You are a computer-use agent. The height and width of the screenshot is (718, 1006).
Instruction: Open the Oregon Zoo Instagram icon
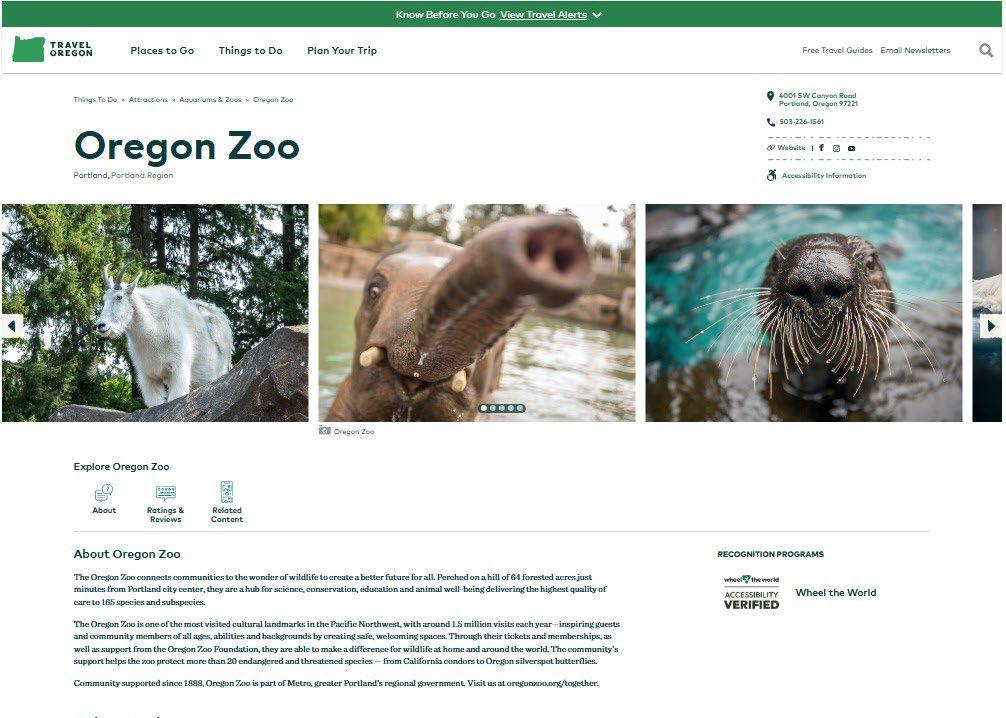[836, 148]
